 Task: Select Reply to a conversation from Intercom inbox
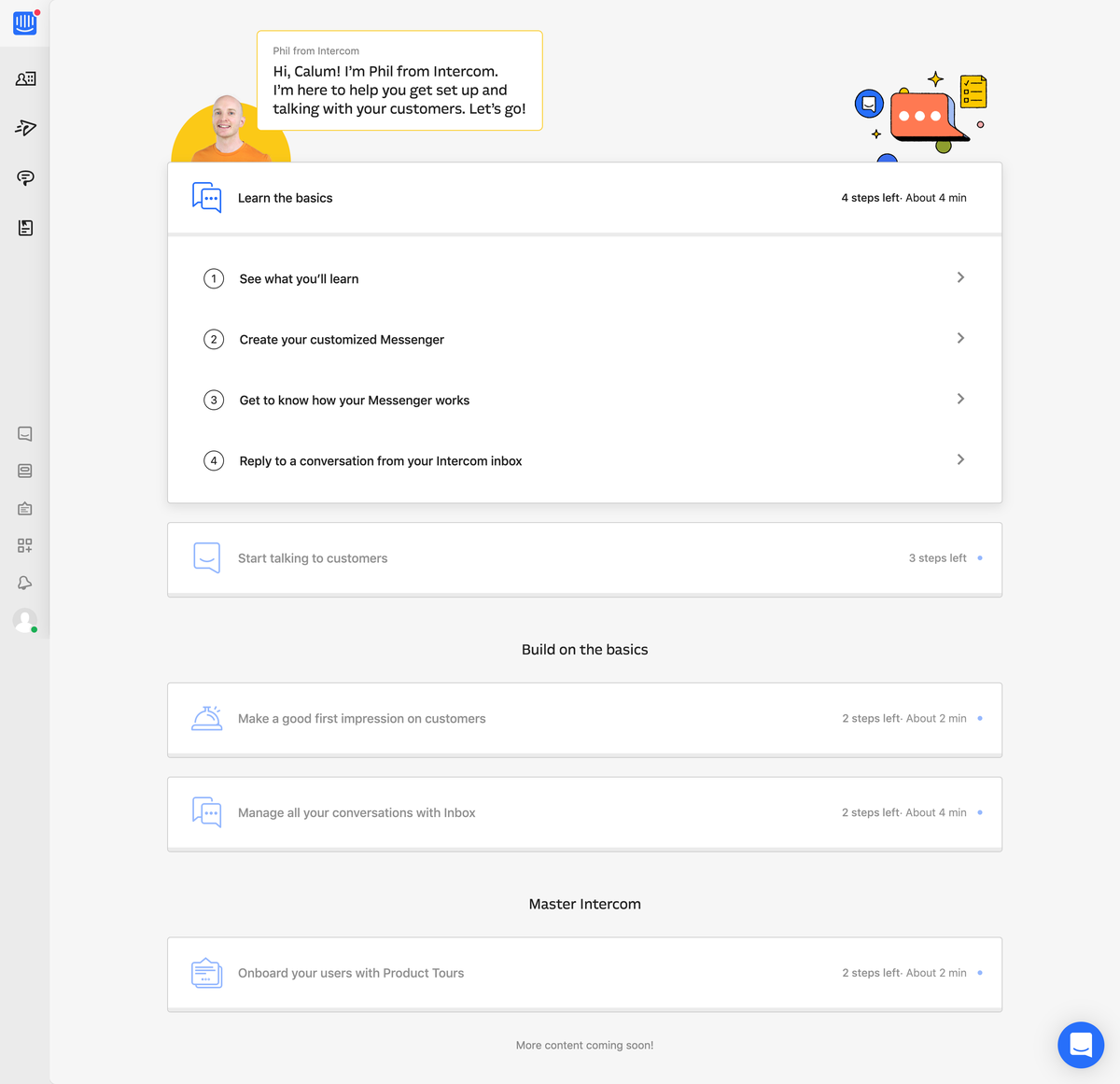pyautogui.click(x=584, y=460)
